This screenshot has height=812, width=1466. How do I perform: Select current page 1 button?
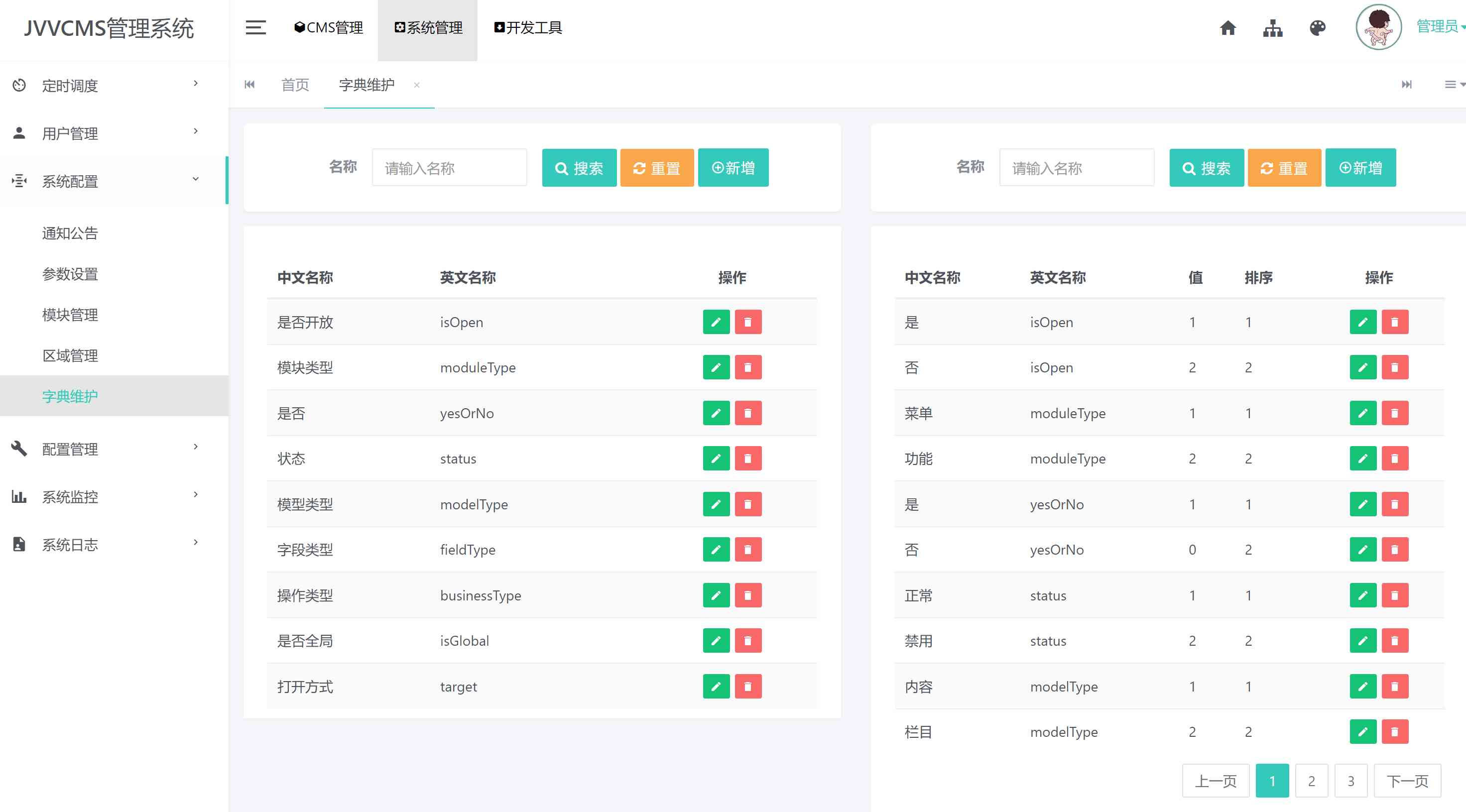(1272, 781)
